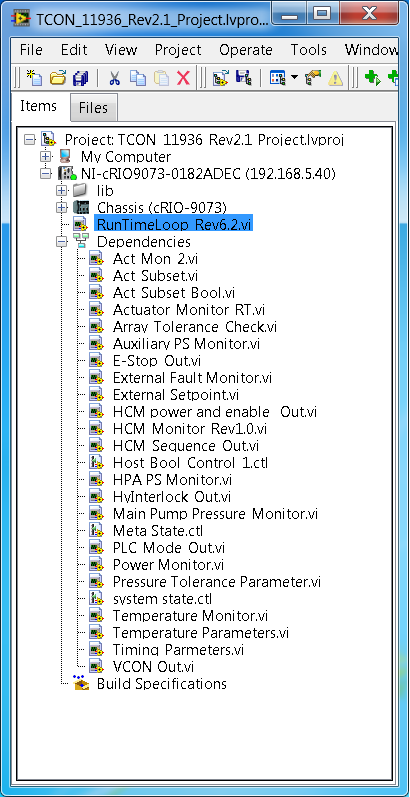The image size is (410, 797).
Task: Click the Build Specifications box icon
Action: pyautogui.click(x=81, y=684)
